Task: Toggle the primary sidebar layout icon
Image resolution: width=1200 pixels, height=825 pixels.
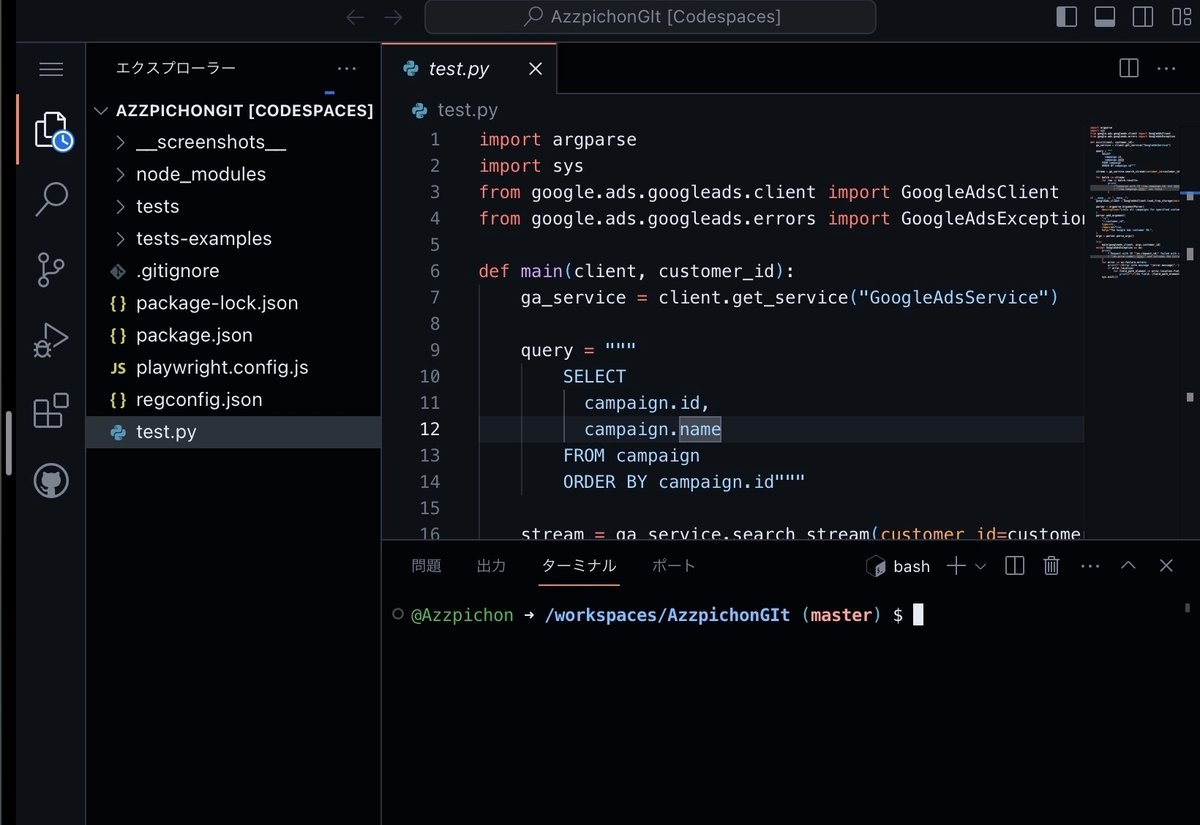Action: [x=1067, y=17]
